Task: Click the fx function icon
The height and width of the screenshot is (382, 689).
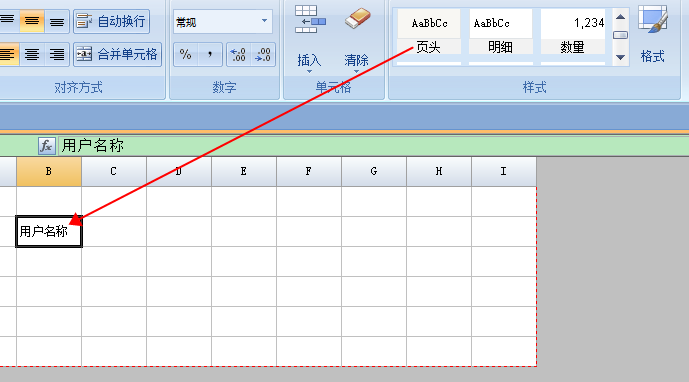Action: point(47,146)
